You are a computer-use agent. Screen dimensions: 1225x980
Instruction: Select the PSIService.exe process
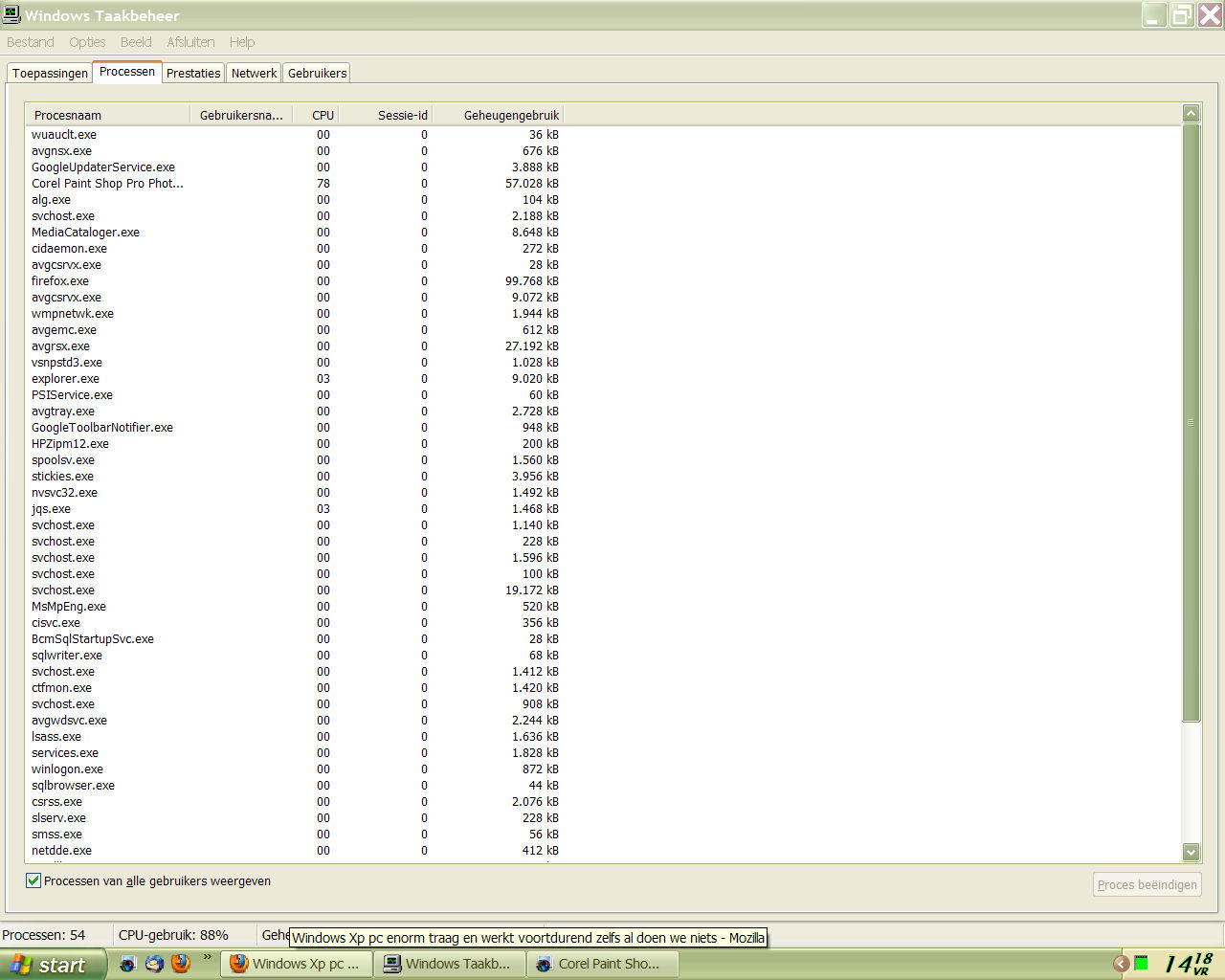point(295,395)
